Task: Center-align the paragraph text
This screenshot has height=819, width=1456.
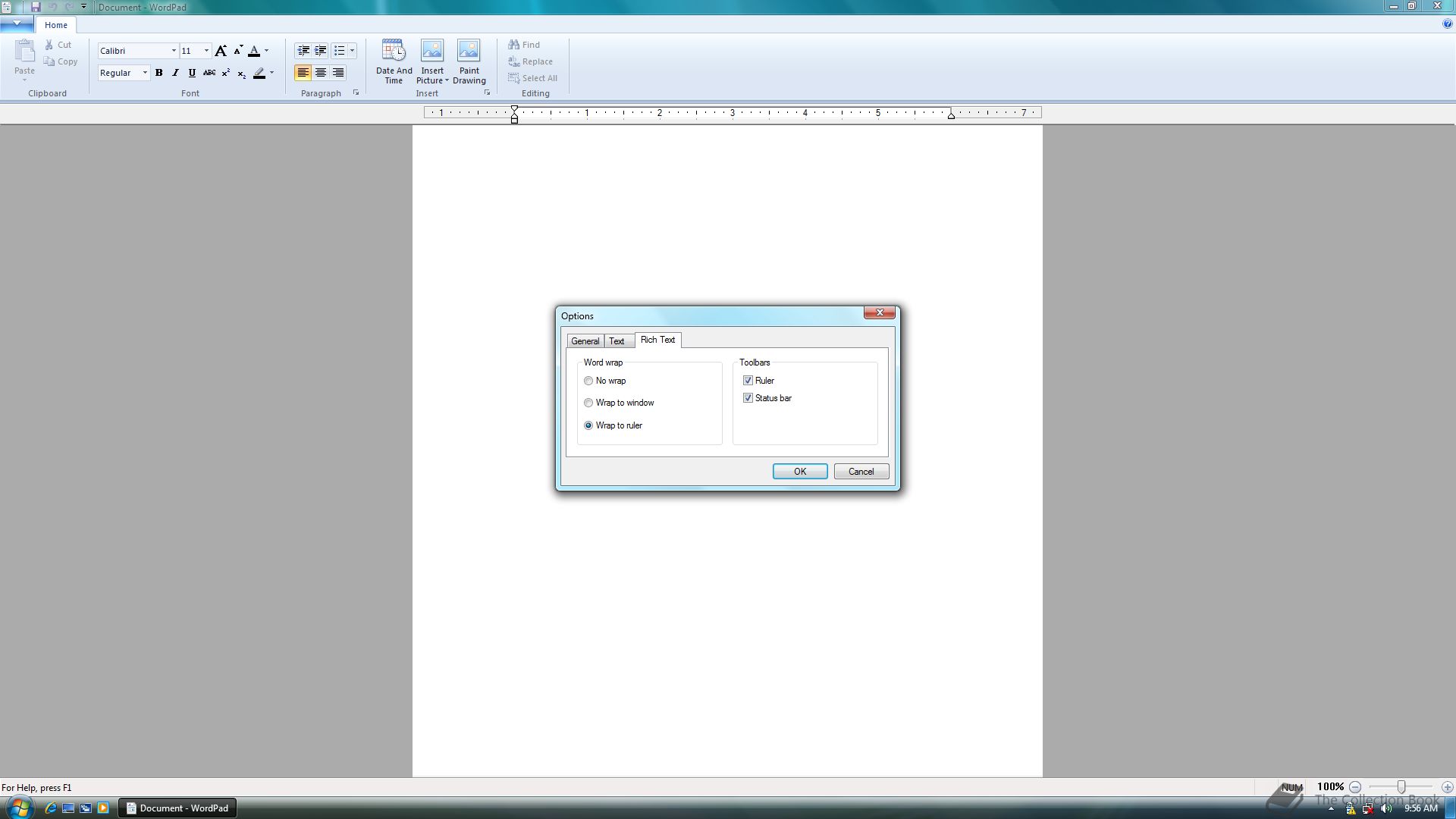Action: pyautogui.click(x=321, y=73)
